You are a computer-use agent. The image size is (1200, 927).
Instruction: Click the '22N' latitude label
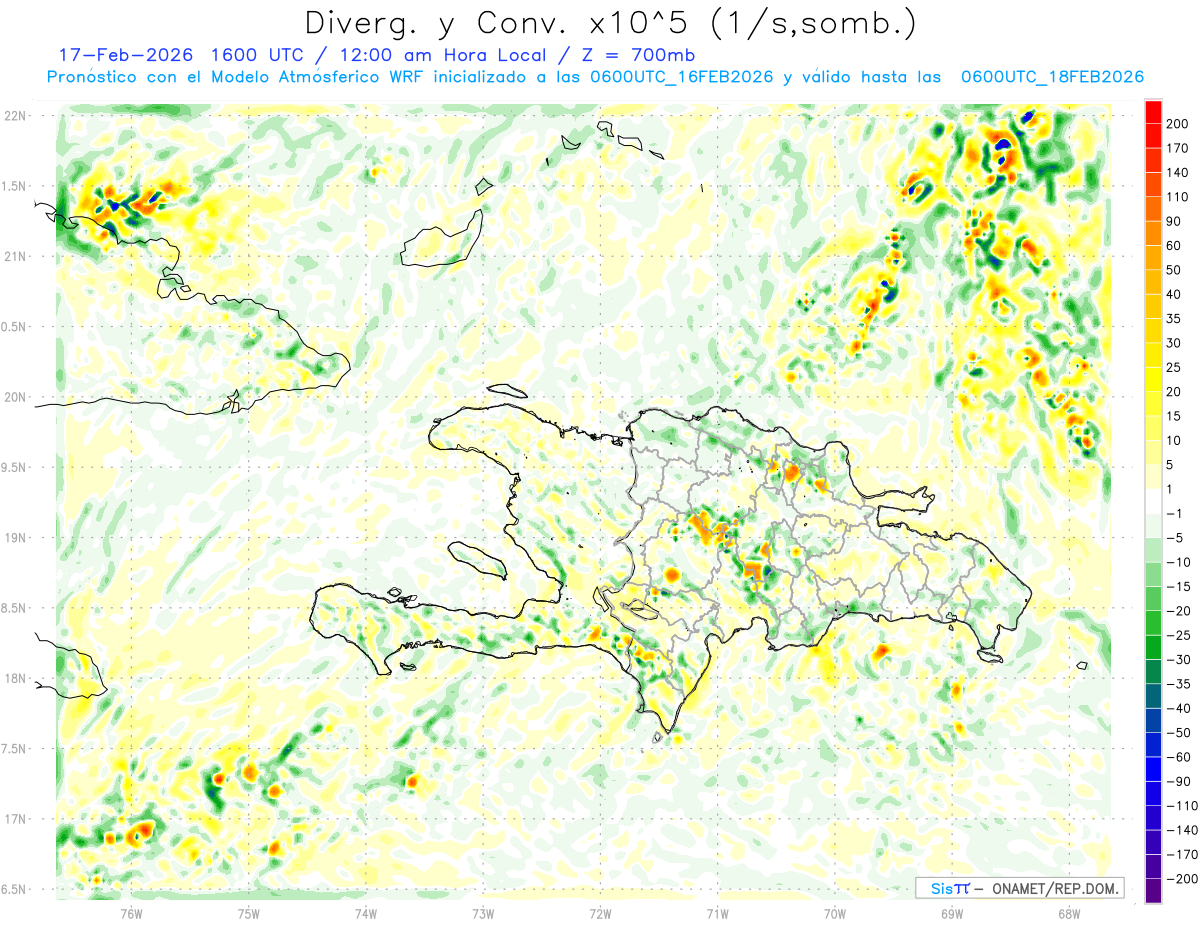pyautogui.click(x=14, y=116)
